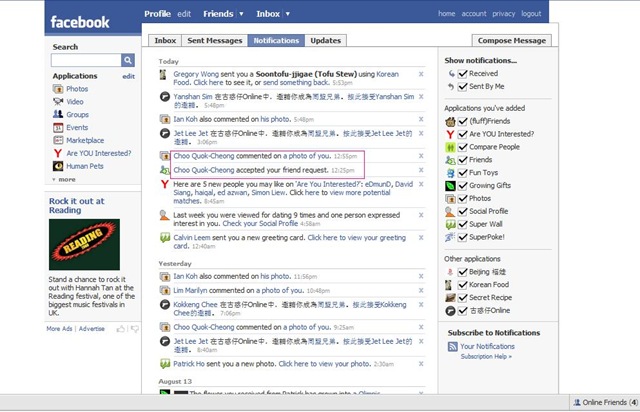Click the thumbs down icon below ad
Image resolution: width=640 pixels, height=412 pixels.
134,328
